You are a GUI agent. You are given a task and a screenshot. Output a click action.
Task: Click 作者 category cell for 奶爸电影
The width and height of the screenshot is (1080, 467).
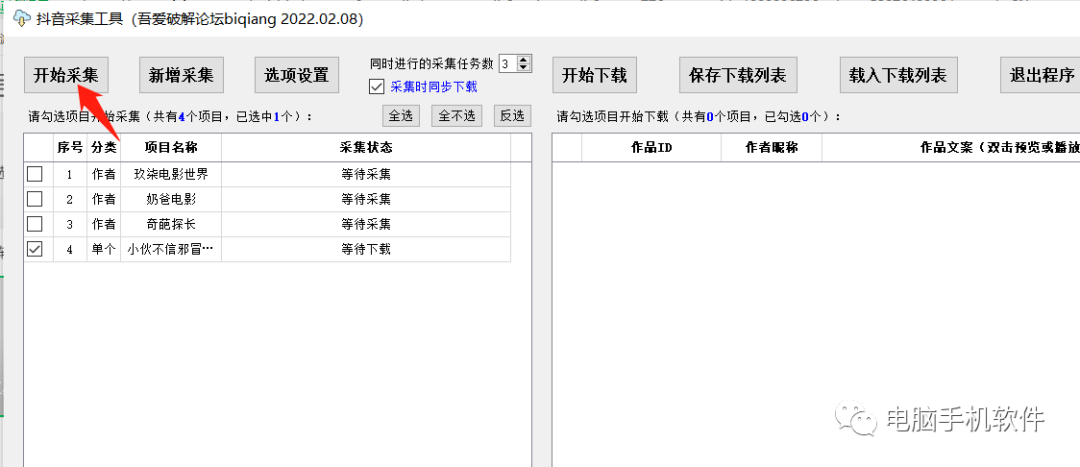(x=103, y=200)
